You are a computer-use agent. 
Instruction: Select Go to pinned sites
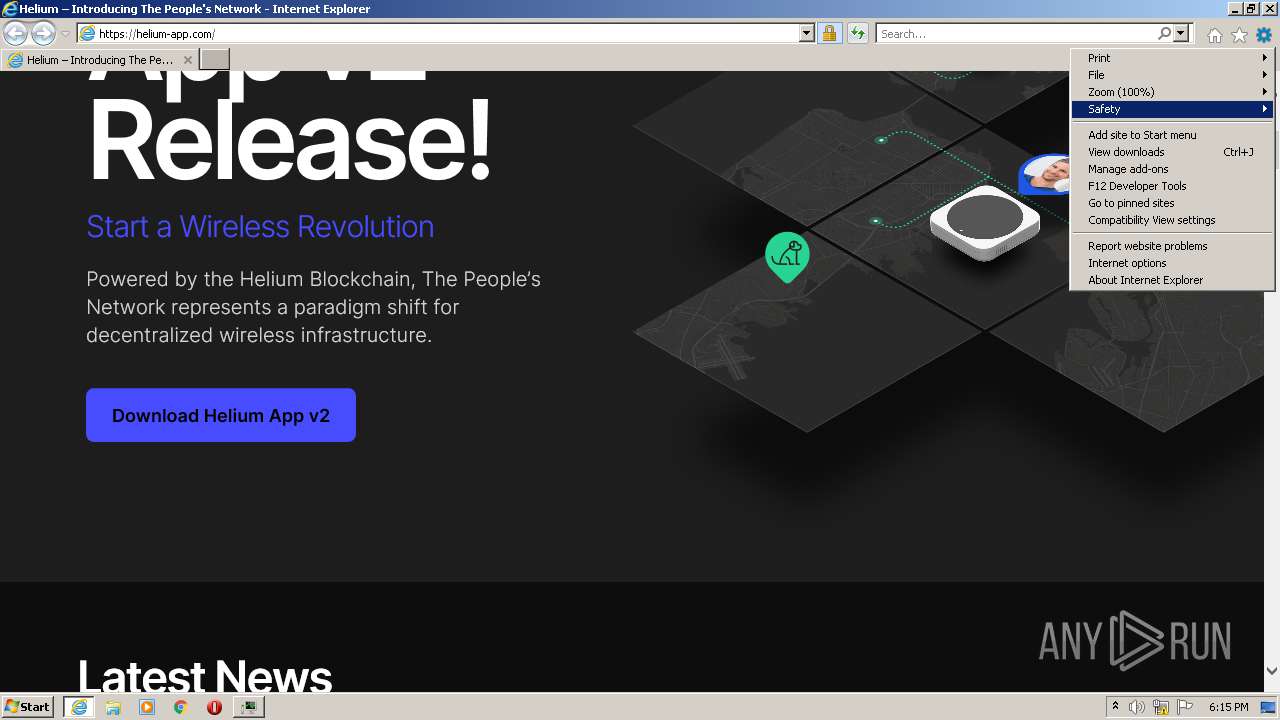click(1172, 203)
